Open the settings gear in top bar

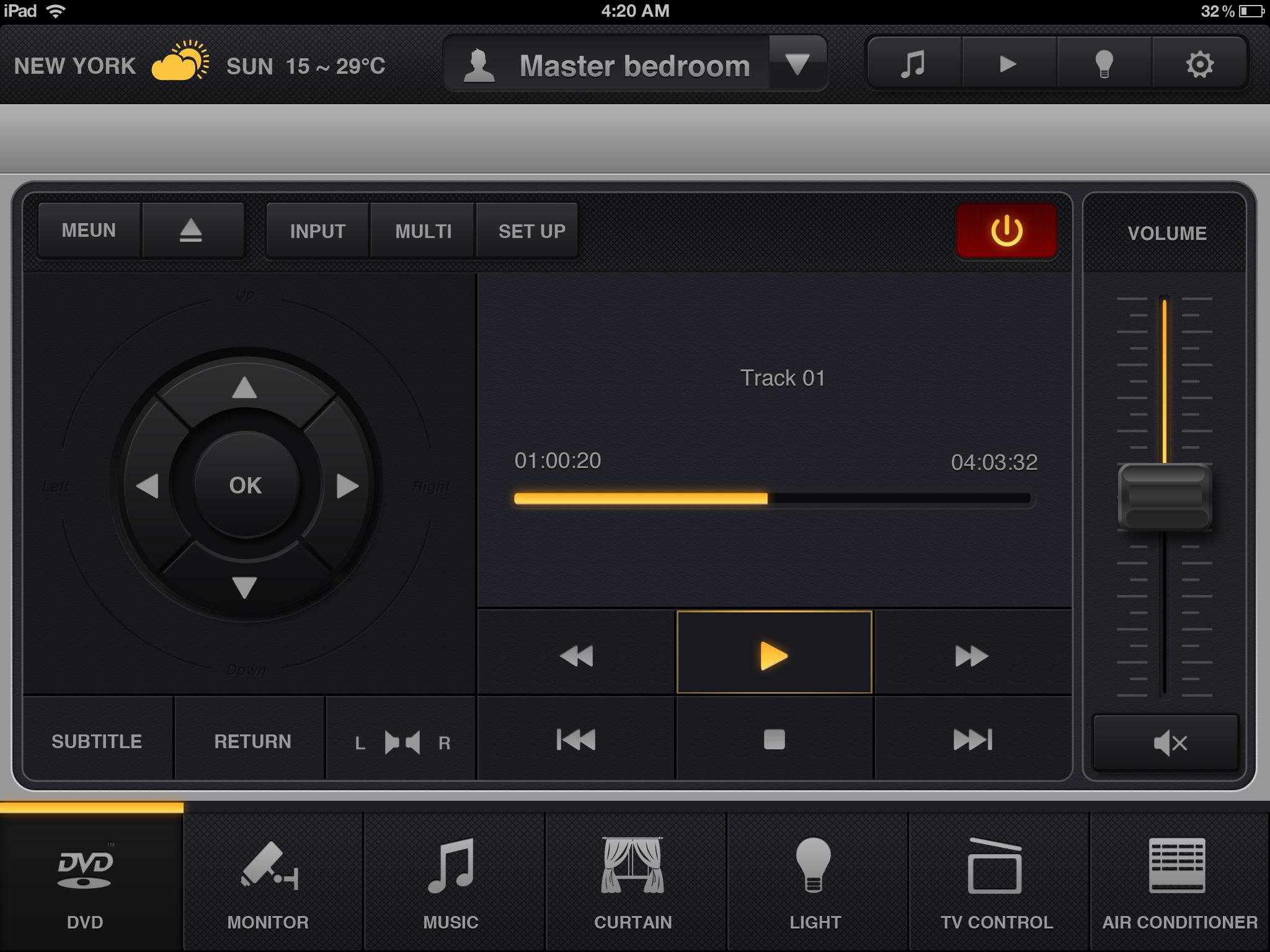tap(1199, 64)
